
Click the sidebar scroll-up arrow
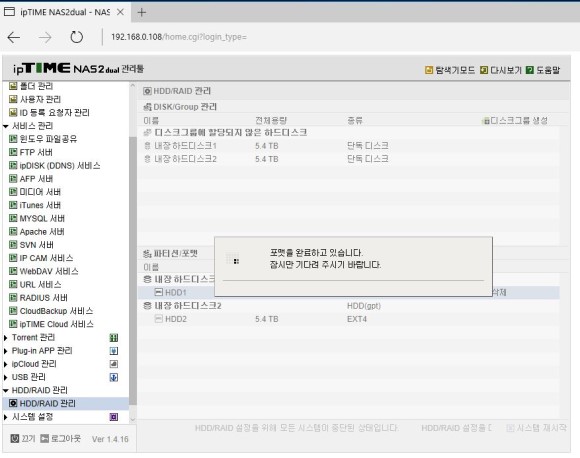click(x=133, y=86)
